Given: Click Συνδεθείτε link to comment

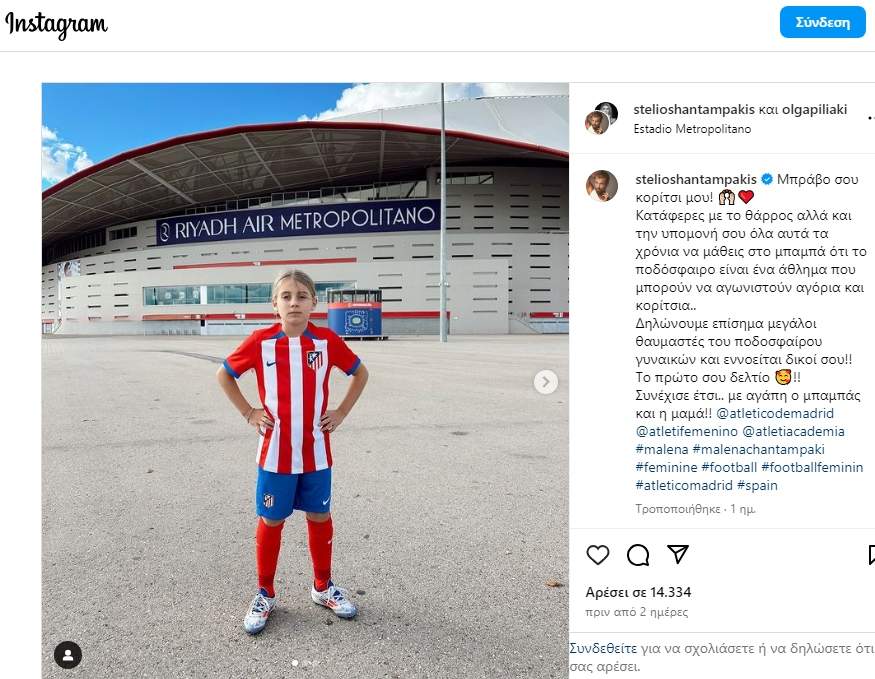Looking at the screenshot, I should 603,648.
